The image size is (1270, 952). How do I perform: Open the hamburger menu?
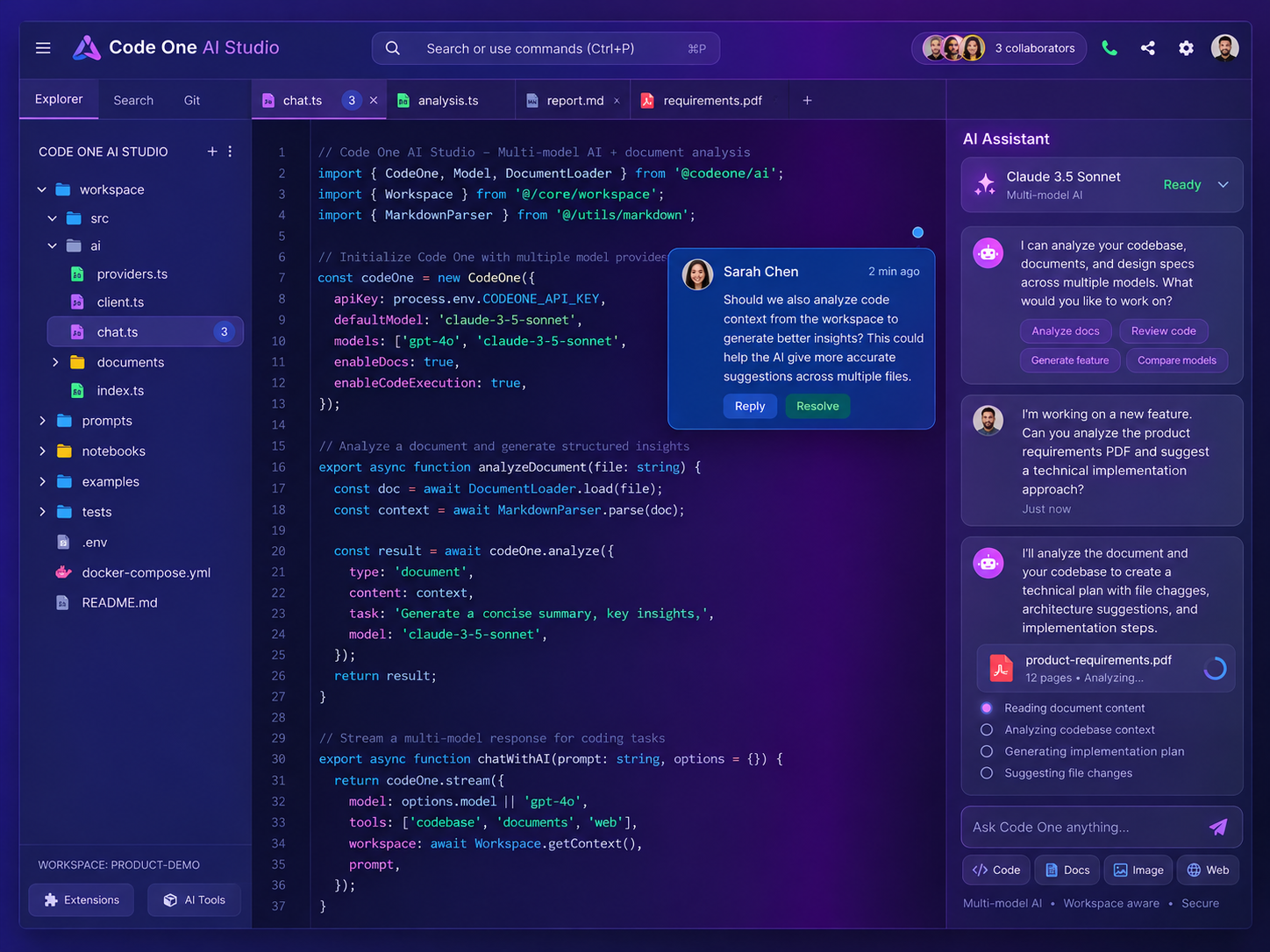tap(43, 48)
